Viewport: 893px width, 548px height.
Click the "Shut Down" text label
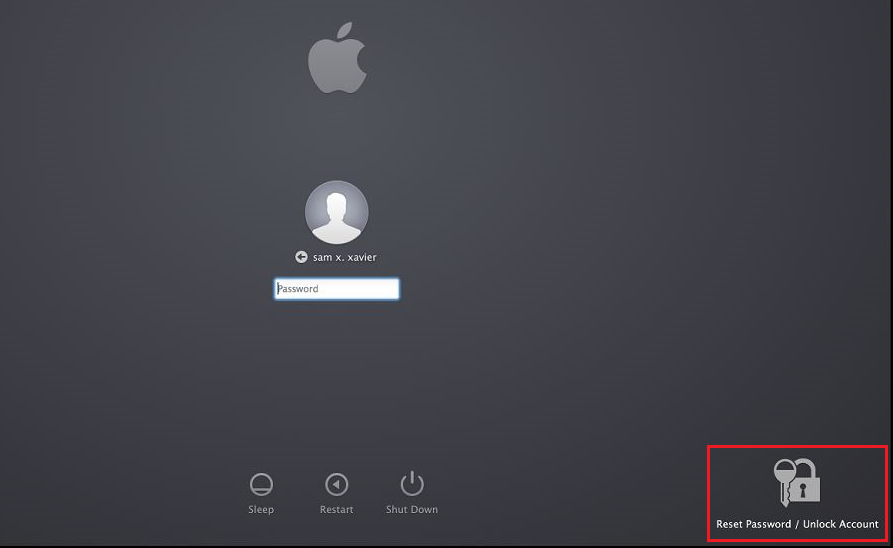tap(412, 510)
